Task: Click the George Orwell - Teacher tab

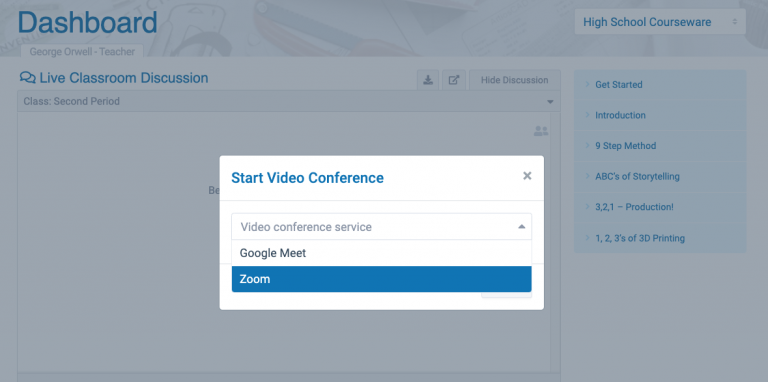Action: pyautogui.click(x=82, y=51)
